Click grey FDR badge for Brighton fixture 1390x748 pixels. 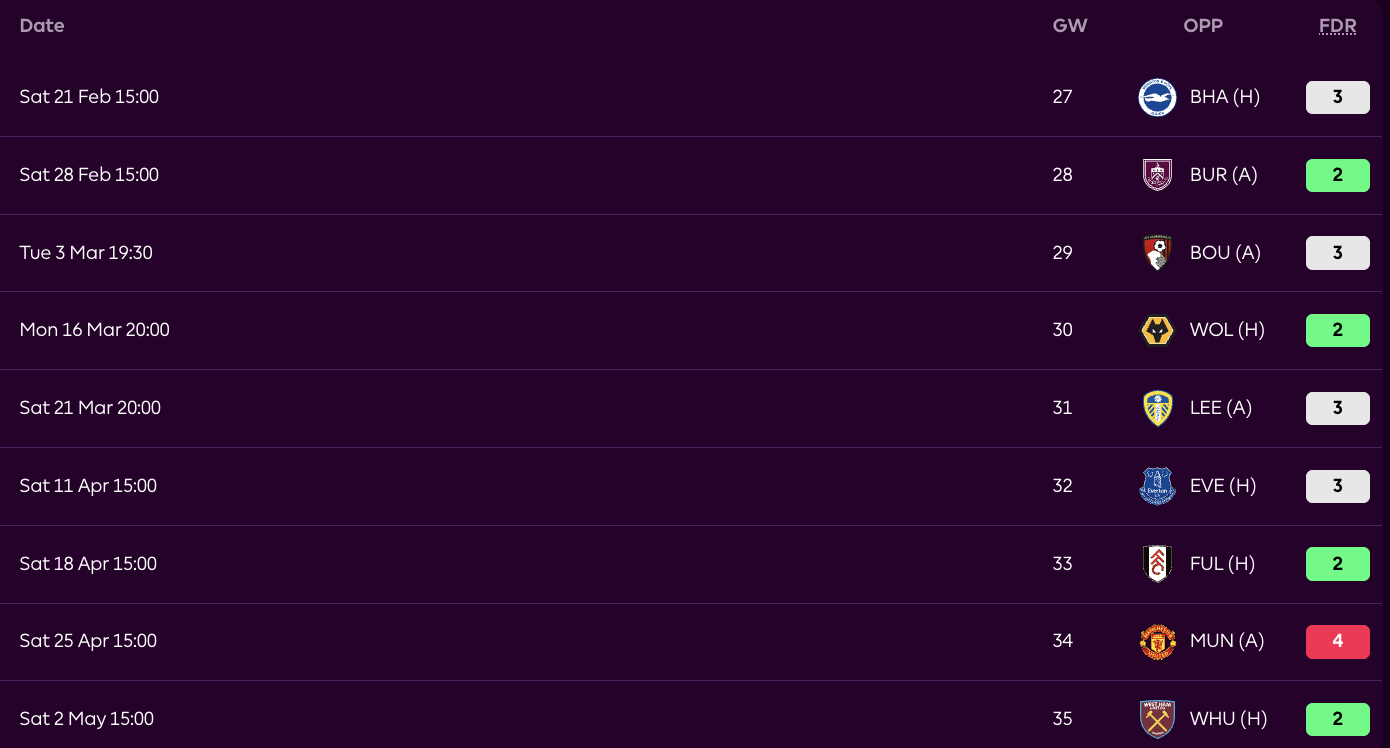[1337, 97]
